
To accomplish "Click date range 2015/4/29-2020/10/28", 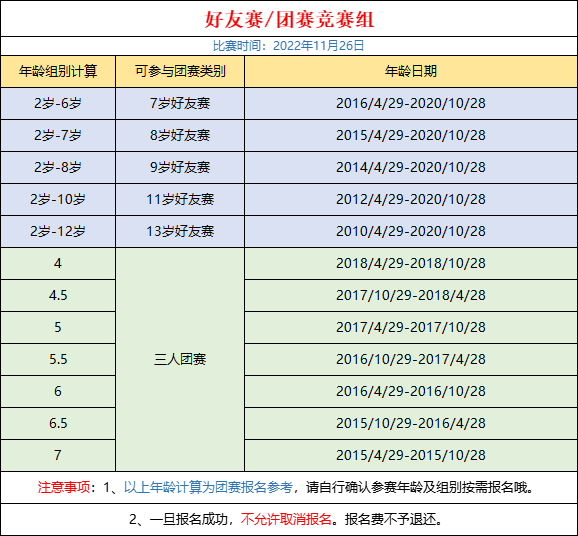I will click(x=411, y=135).
